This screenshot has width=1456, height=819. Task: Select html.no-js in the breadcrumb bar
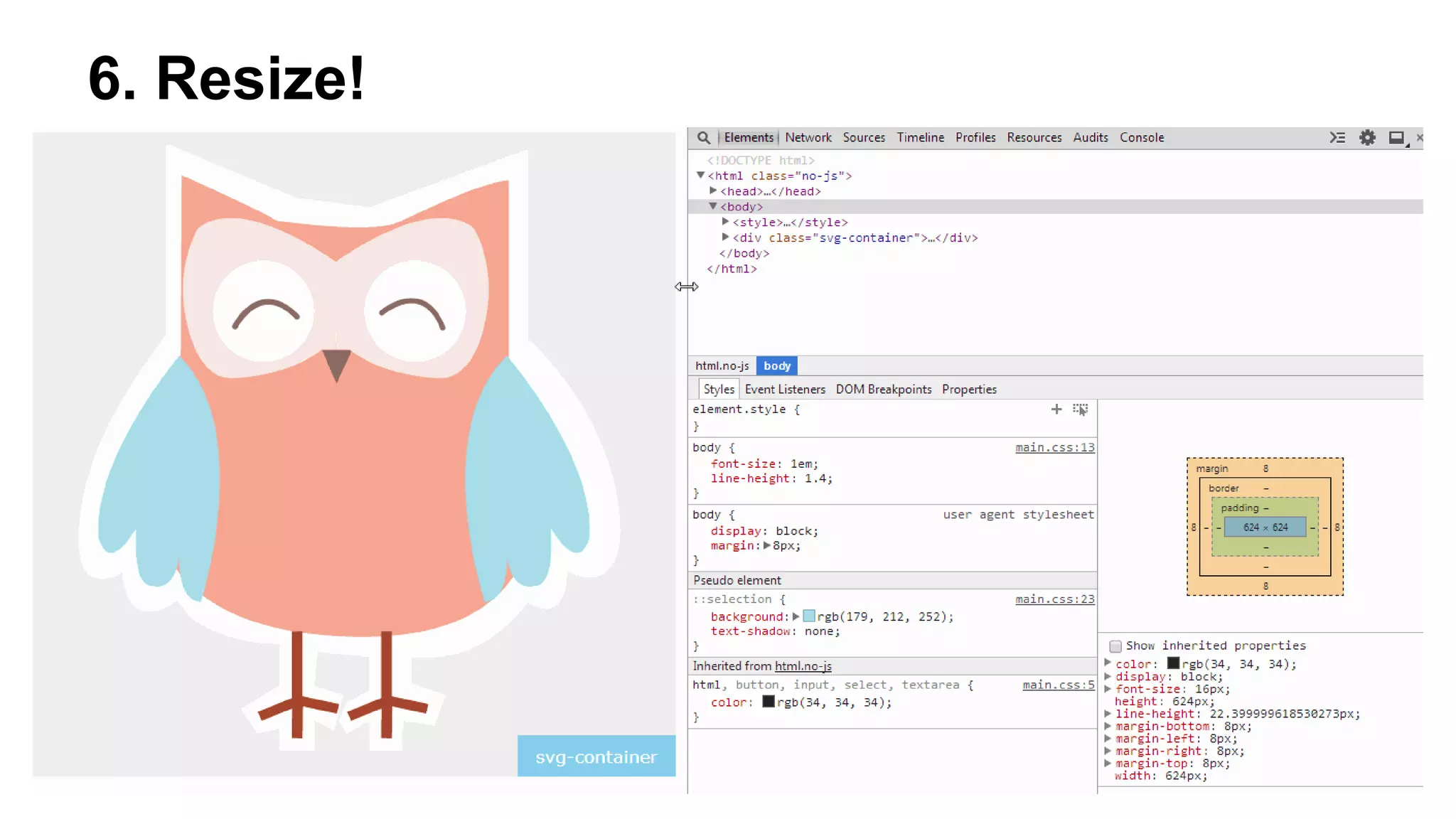pyautogui.click(x=722, y=366)
